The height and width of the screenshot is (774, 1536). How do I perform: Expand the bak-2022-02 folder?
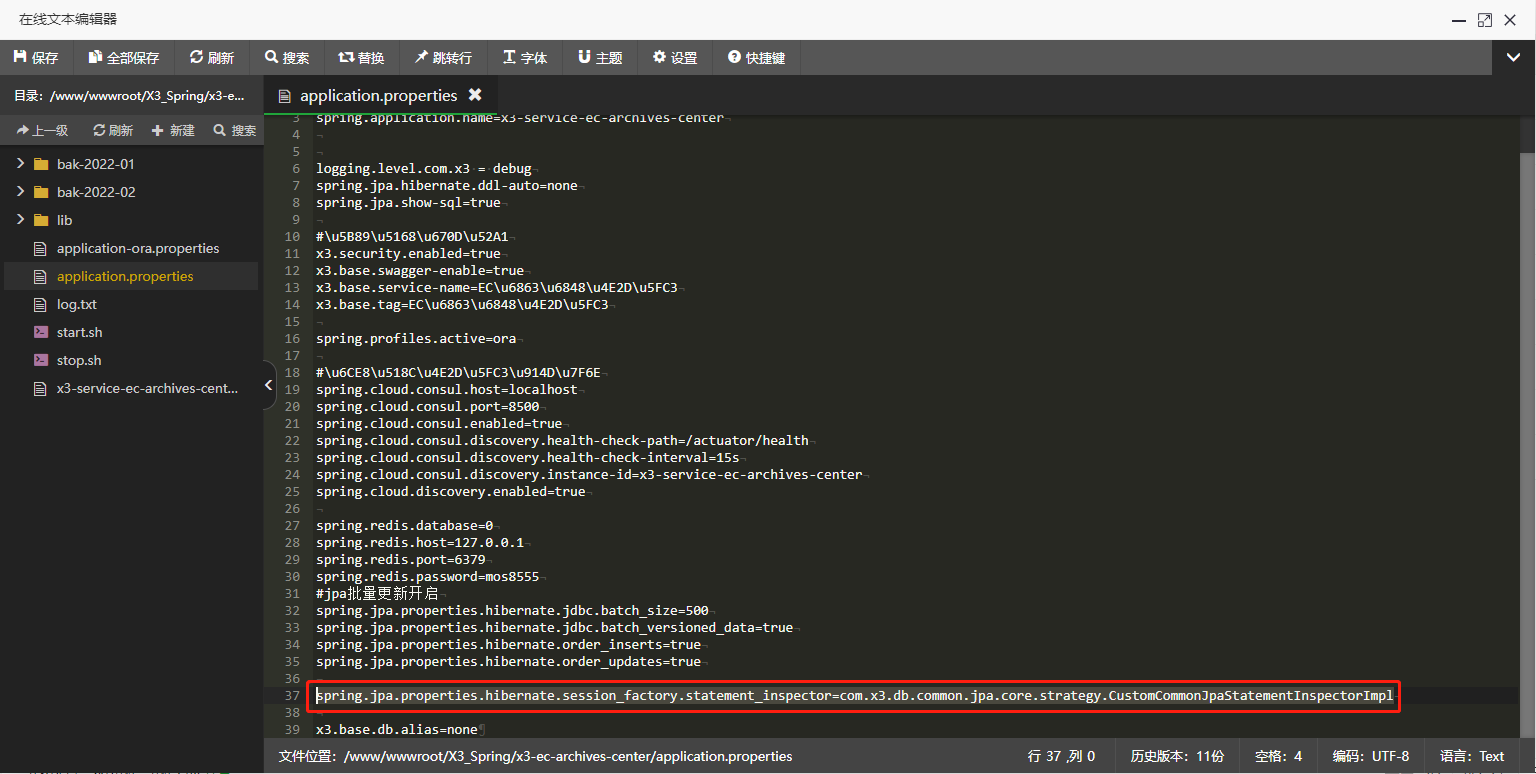(20, 192)
